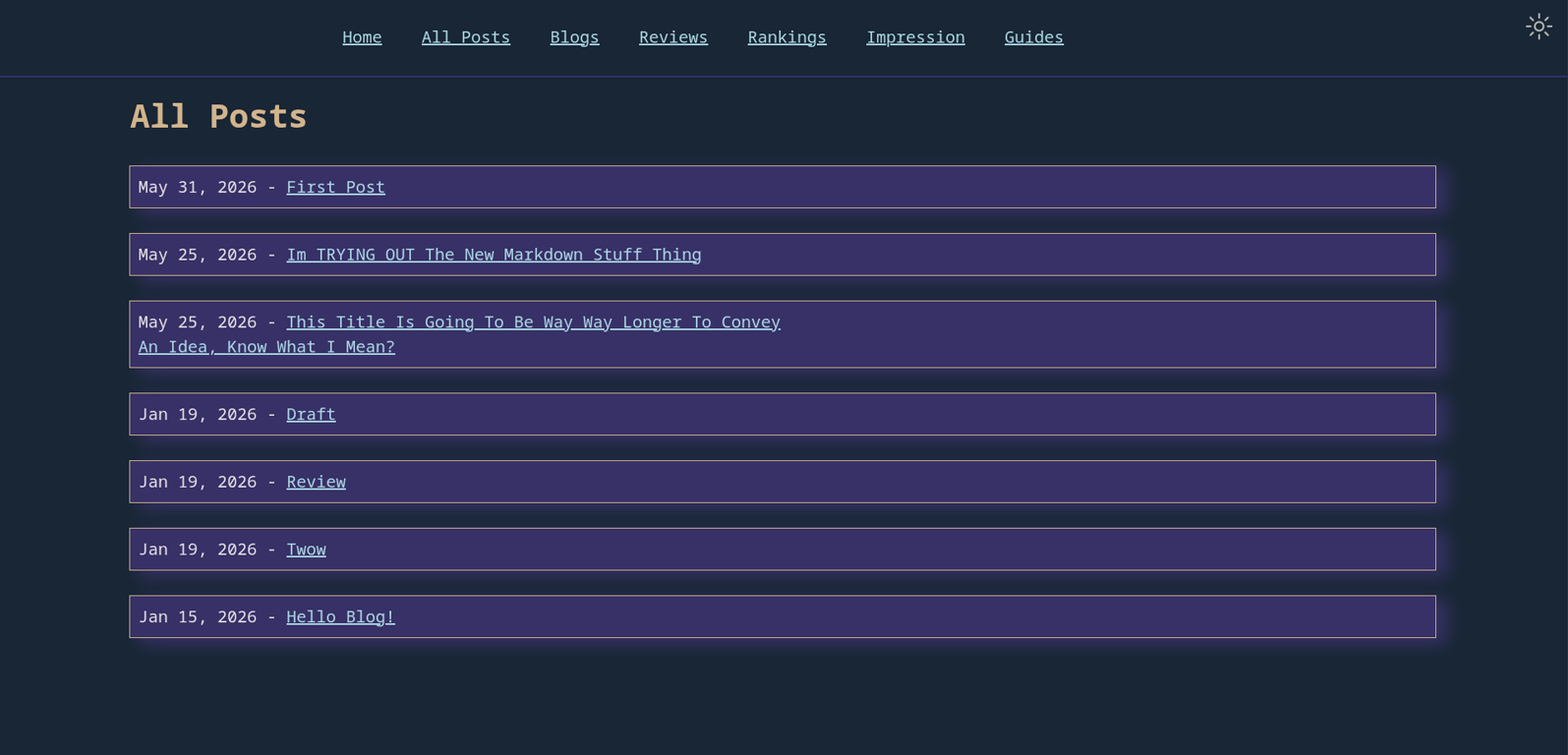1568x755 pixels.
Task: Click the 'Jan 15, 2026' date text
Action: pyautogui.click(x=198, y=617)
